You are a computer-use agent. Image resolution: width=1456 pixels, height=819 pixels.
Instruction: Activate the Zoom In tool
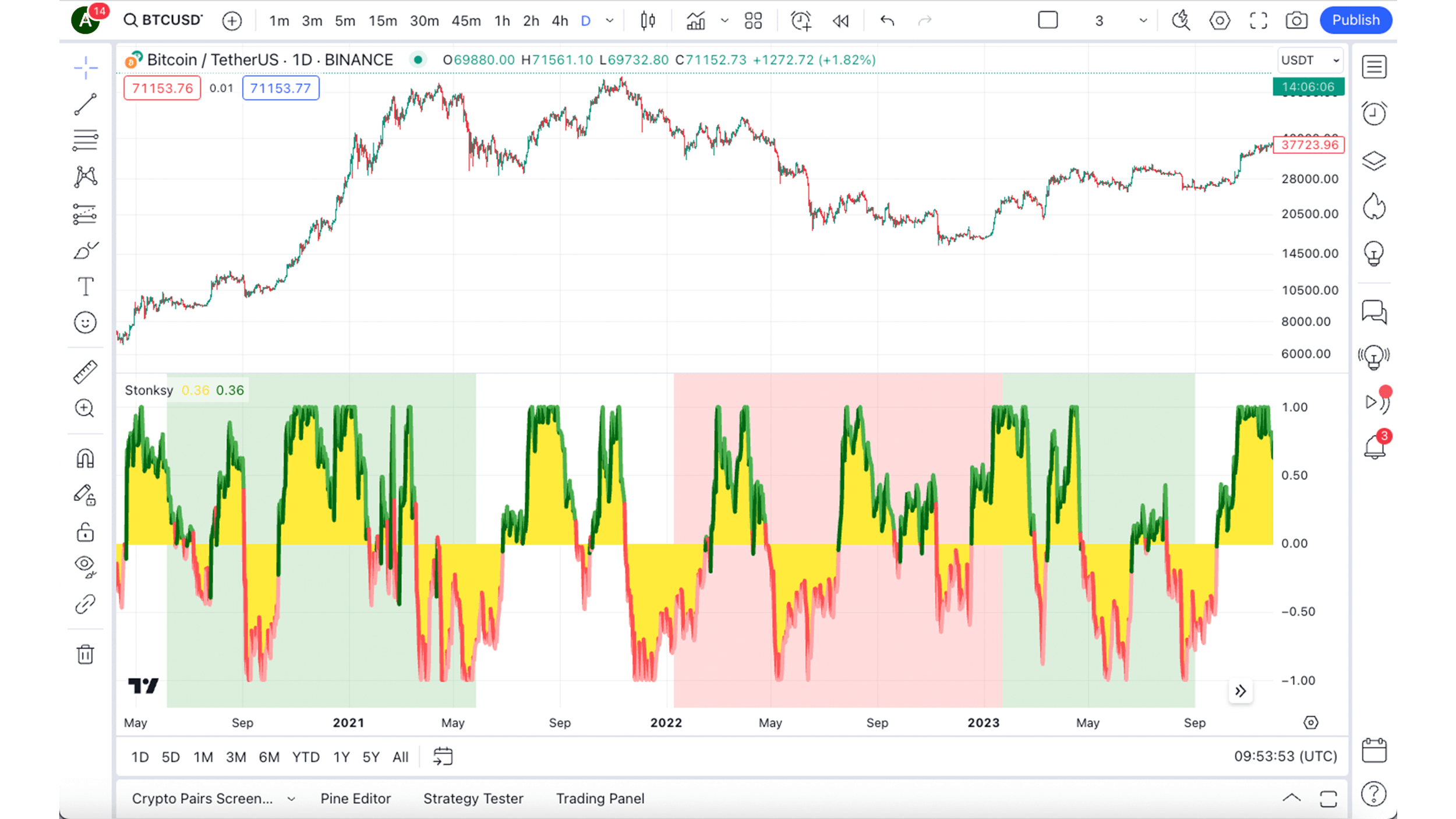point(86,408)
